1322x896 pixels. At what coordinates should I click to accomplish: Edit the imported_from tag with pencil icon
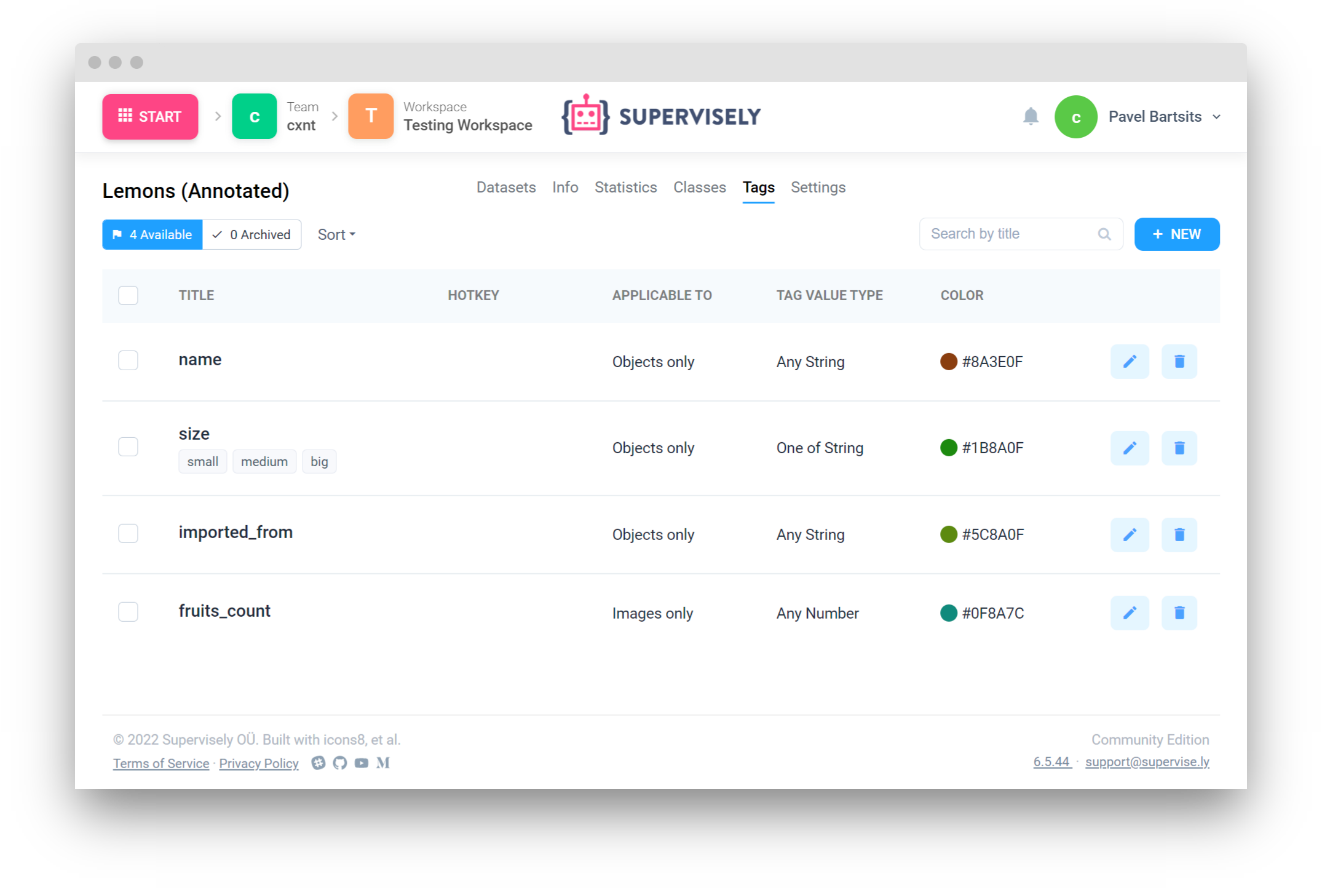[x=1130, y=534]
